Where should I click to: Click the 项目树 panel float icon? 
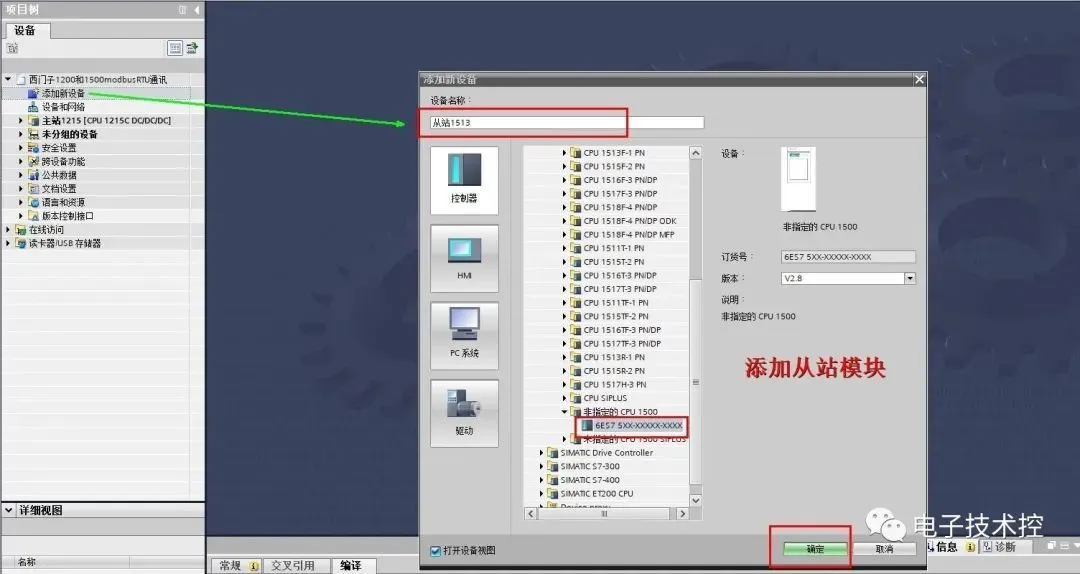click(183, 10)
